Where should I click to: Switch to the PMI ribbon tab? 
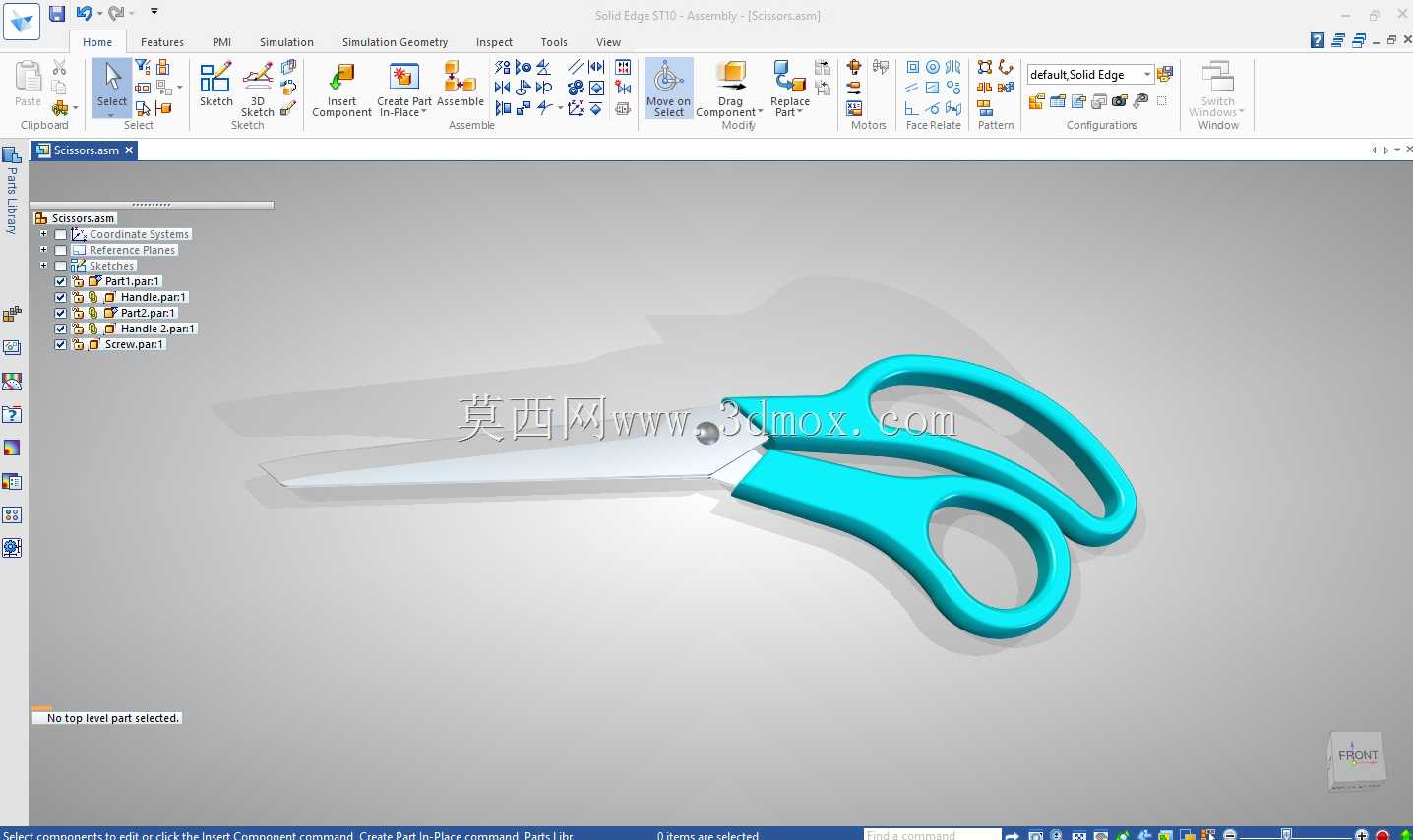click(x=222, y=42)
